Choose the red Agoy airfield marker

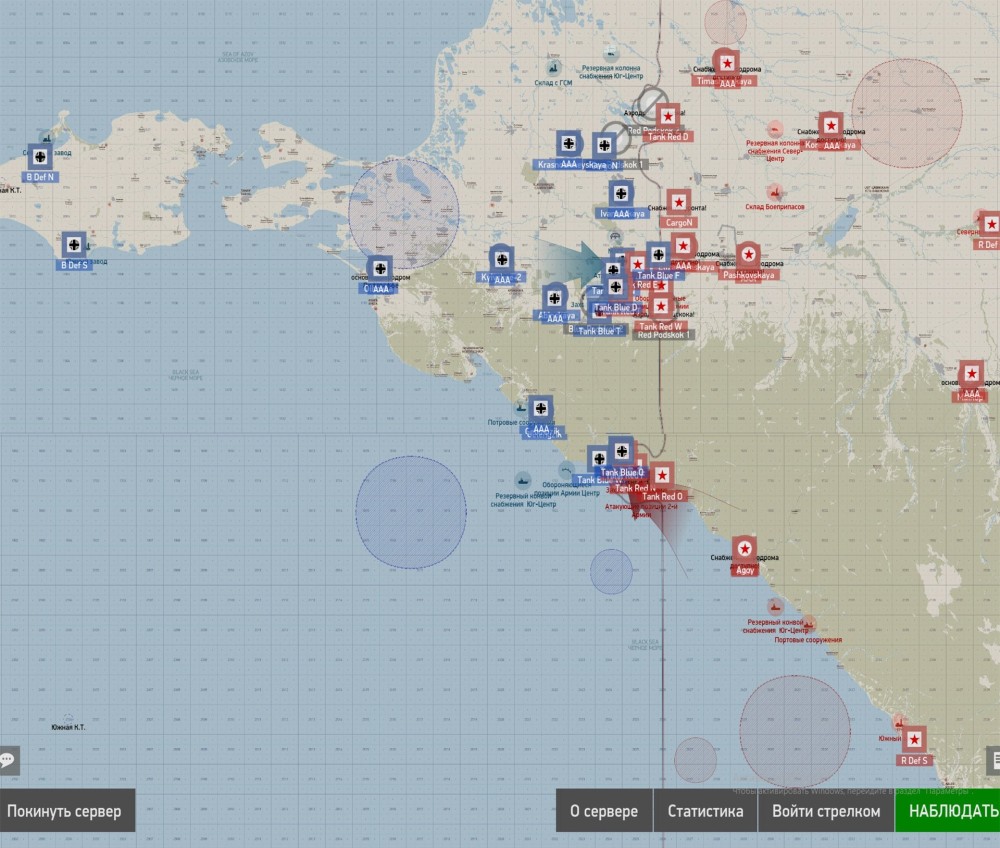(x=744, y=549)
